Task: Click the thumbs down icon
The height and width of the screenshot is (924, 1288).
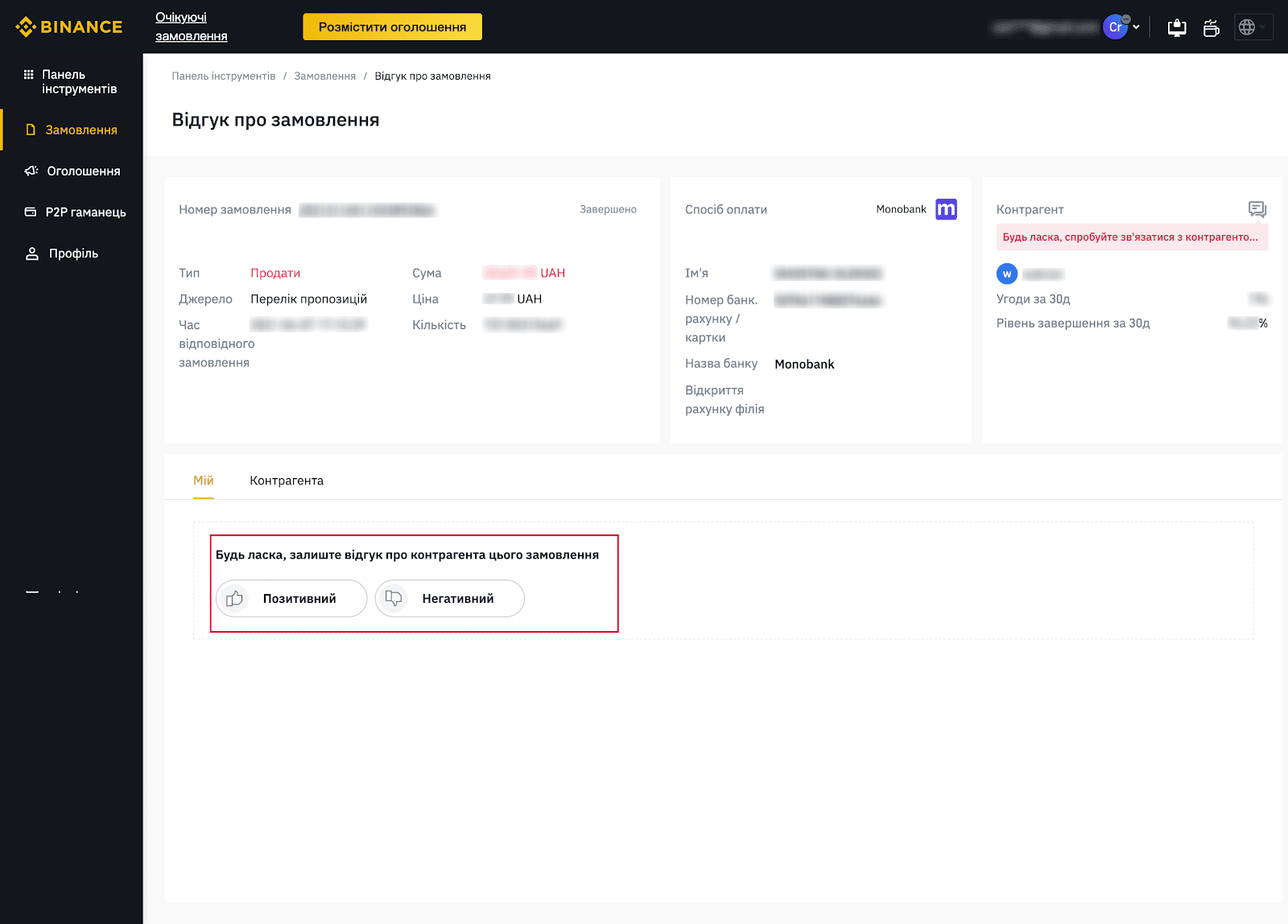Action: pyautogui.click(x=394, y=598)
